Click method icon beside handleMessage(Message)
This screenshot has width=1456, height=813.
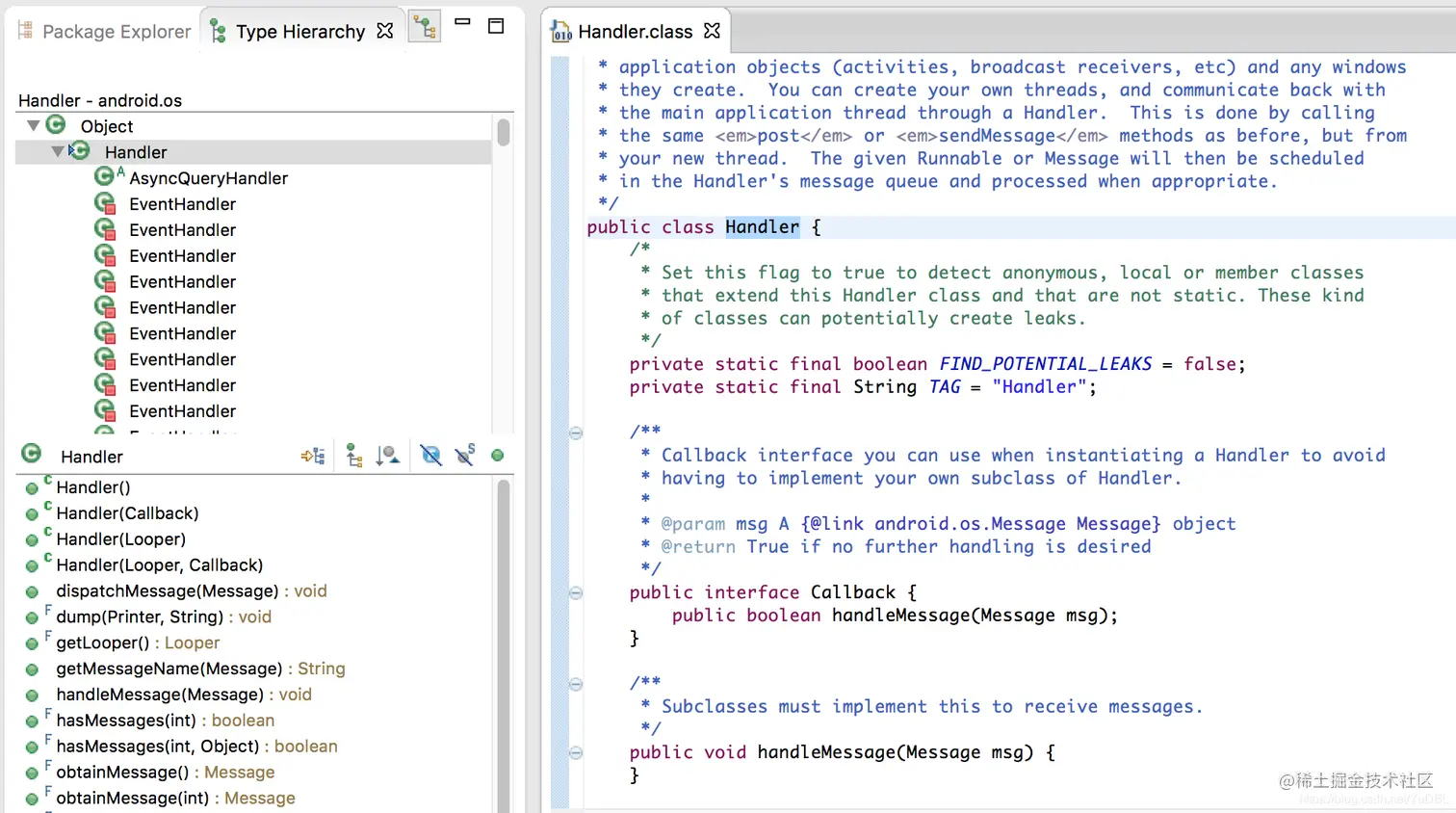[x=32, y=695]
